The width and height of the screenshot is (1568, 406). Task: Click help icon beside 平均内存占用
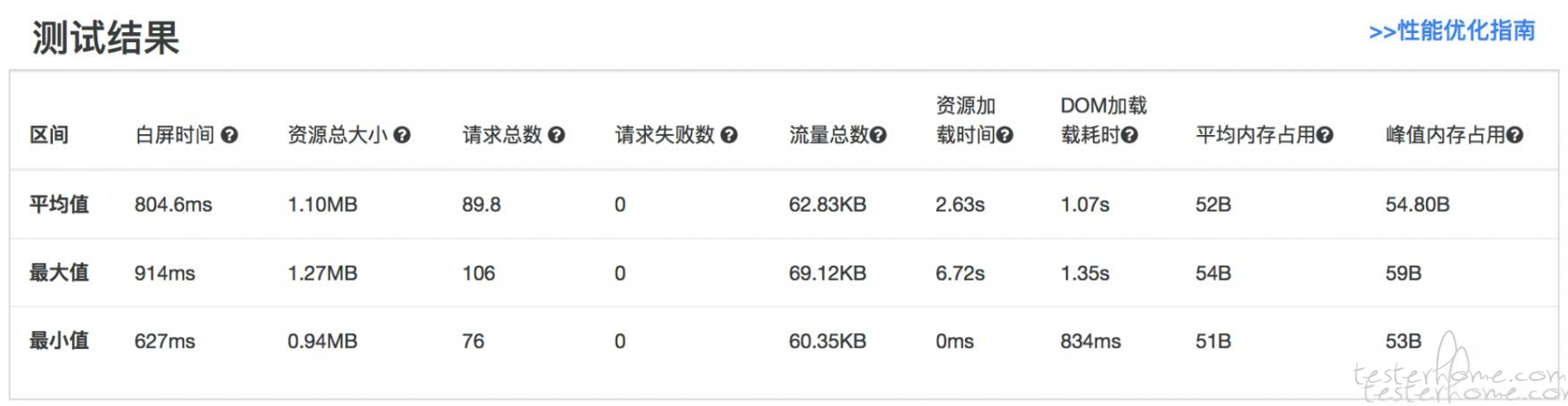click(x=1325, y=135)
